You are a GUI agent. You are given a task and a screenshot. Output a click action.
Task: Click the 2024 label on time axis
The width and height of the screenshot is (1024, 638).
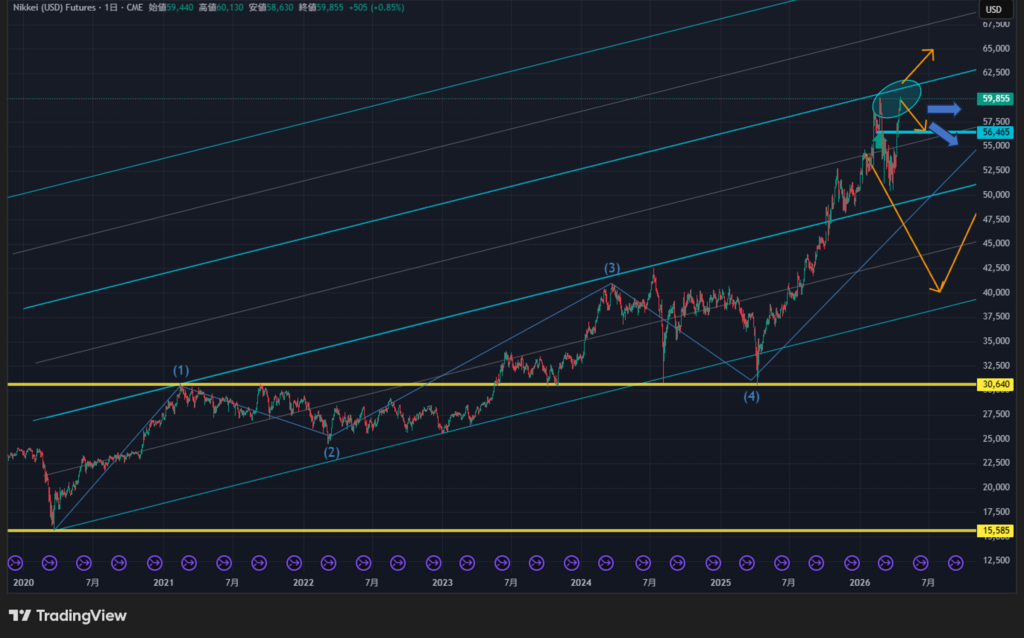point(581,582)
